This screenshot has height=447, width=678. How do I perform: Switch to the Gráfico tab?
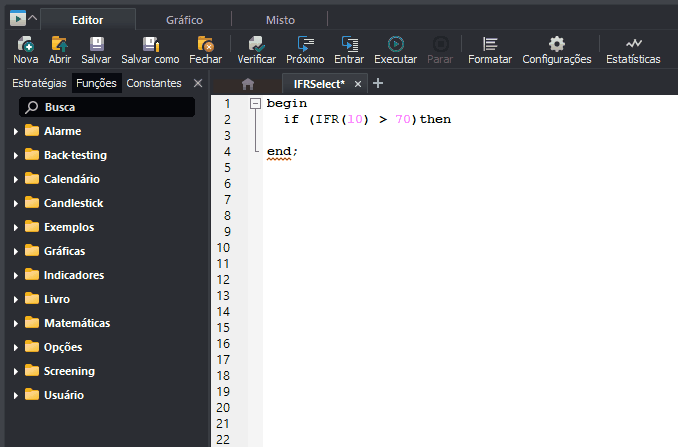coord(184,19)
